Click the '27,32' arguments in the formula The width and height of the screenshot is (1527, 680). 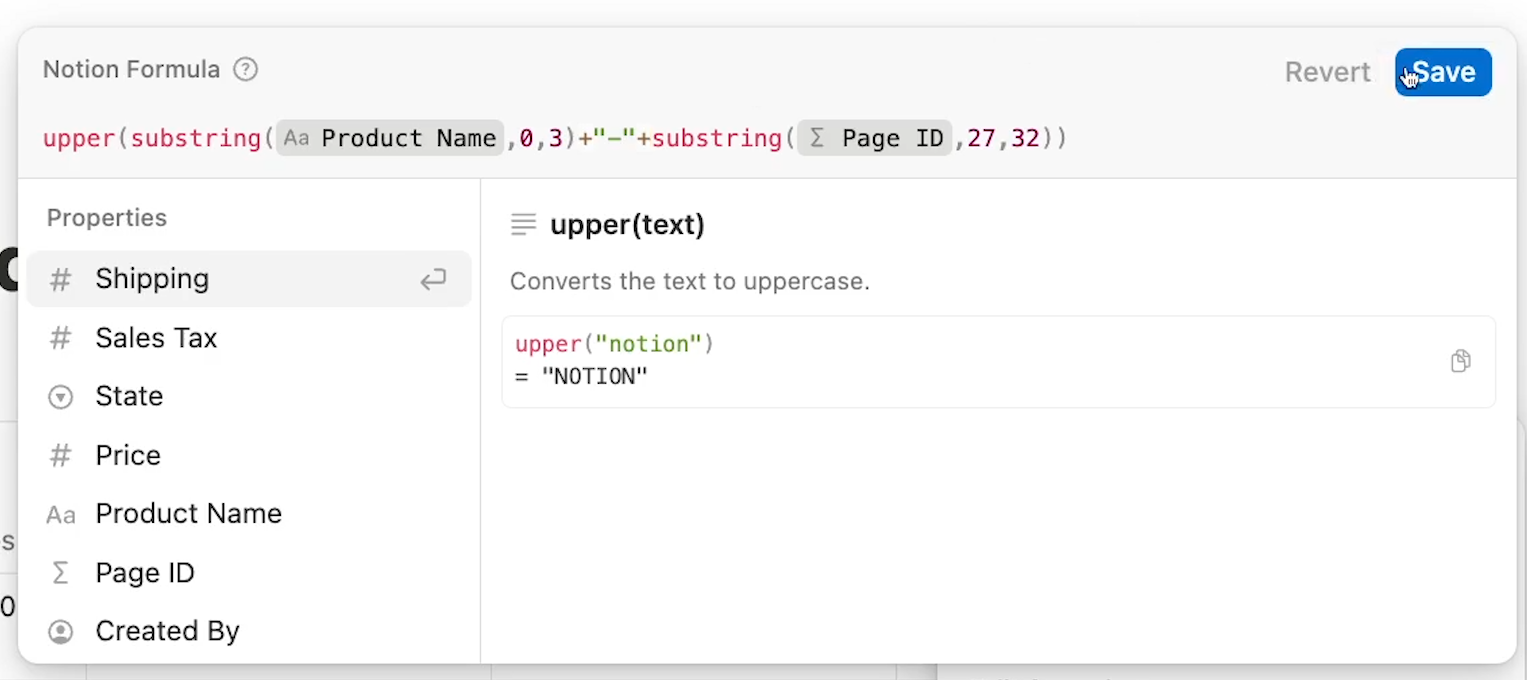tap(1003, 138)
